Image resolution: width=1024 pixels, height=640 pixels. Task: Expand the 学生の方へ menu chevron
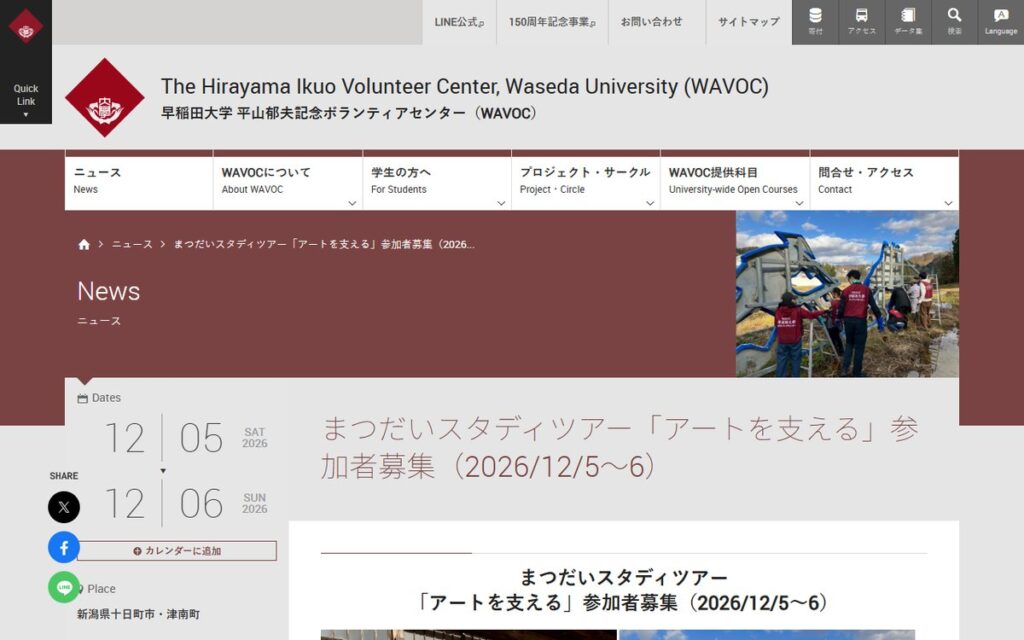501,203
